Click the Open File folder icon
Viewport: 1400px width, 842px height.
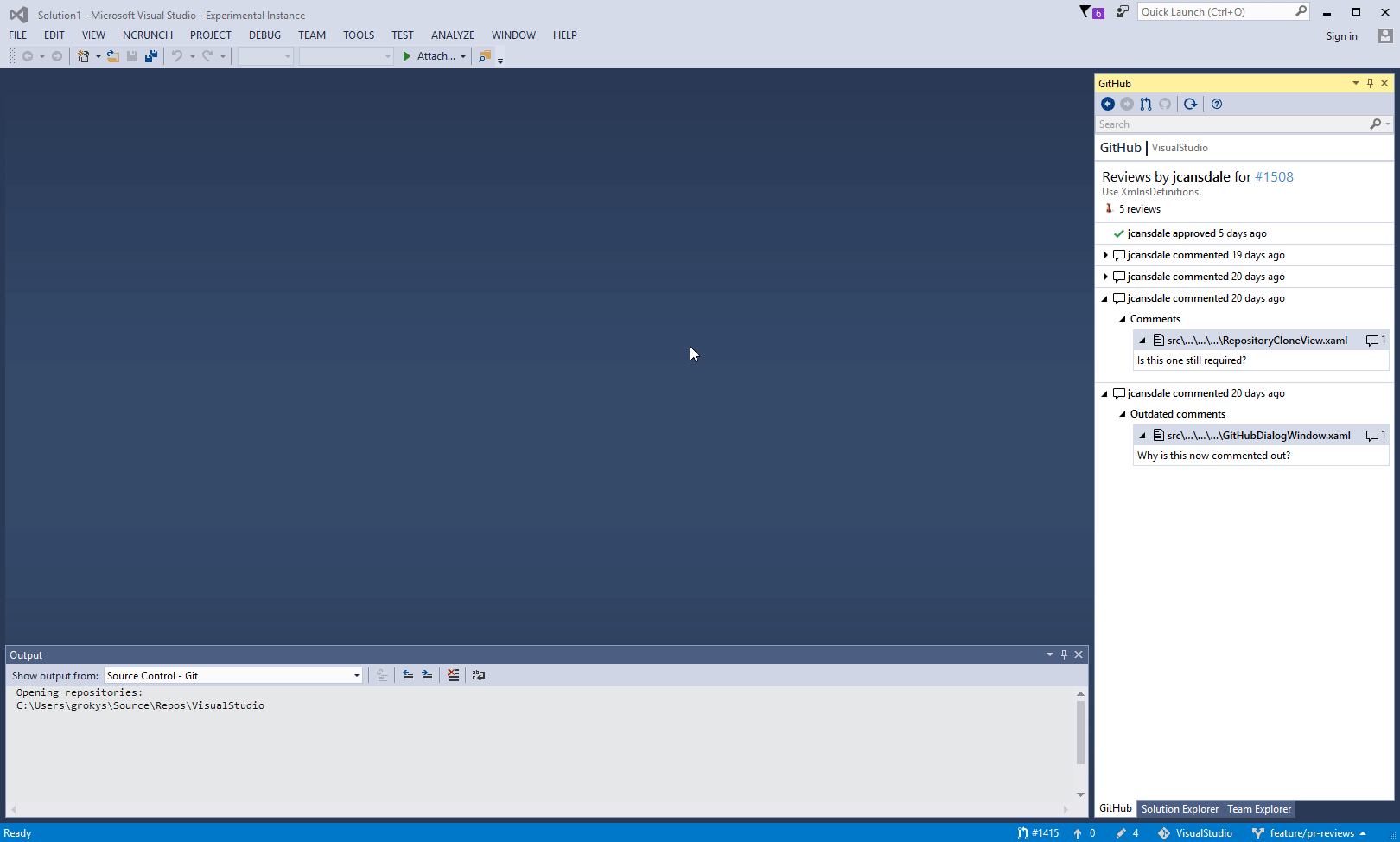tap(112, 56)
